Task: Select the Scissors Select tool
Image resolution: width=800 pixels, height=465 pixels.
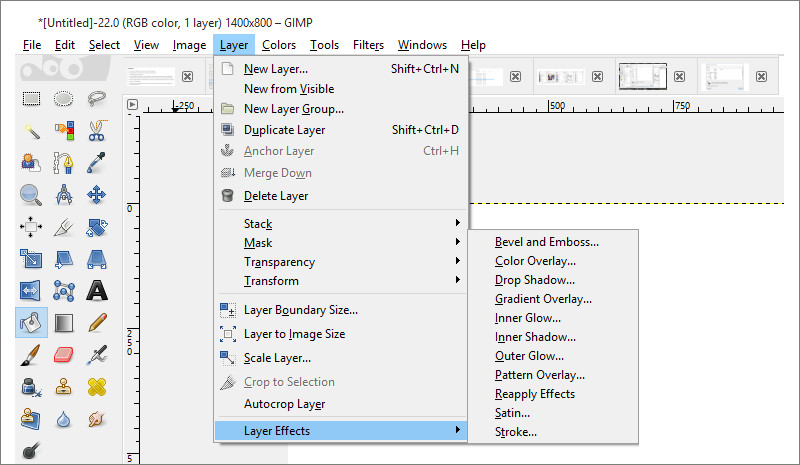Action: pyautogui.click(x=97, y=130)
